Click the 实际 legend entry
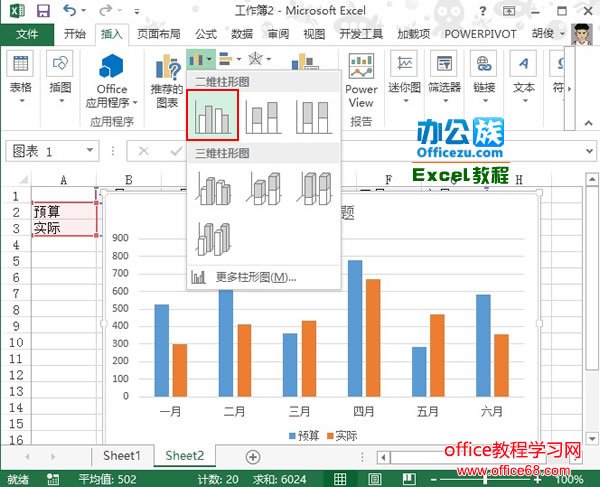The height and width of the screenshot is (487, 600). point(342,436)
